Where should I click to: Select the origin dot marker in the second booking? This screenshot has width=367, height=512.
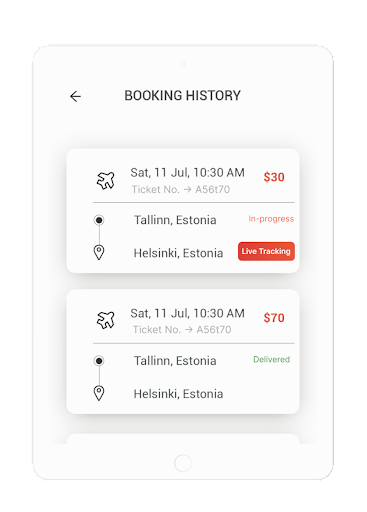click(99, 361)
